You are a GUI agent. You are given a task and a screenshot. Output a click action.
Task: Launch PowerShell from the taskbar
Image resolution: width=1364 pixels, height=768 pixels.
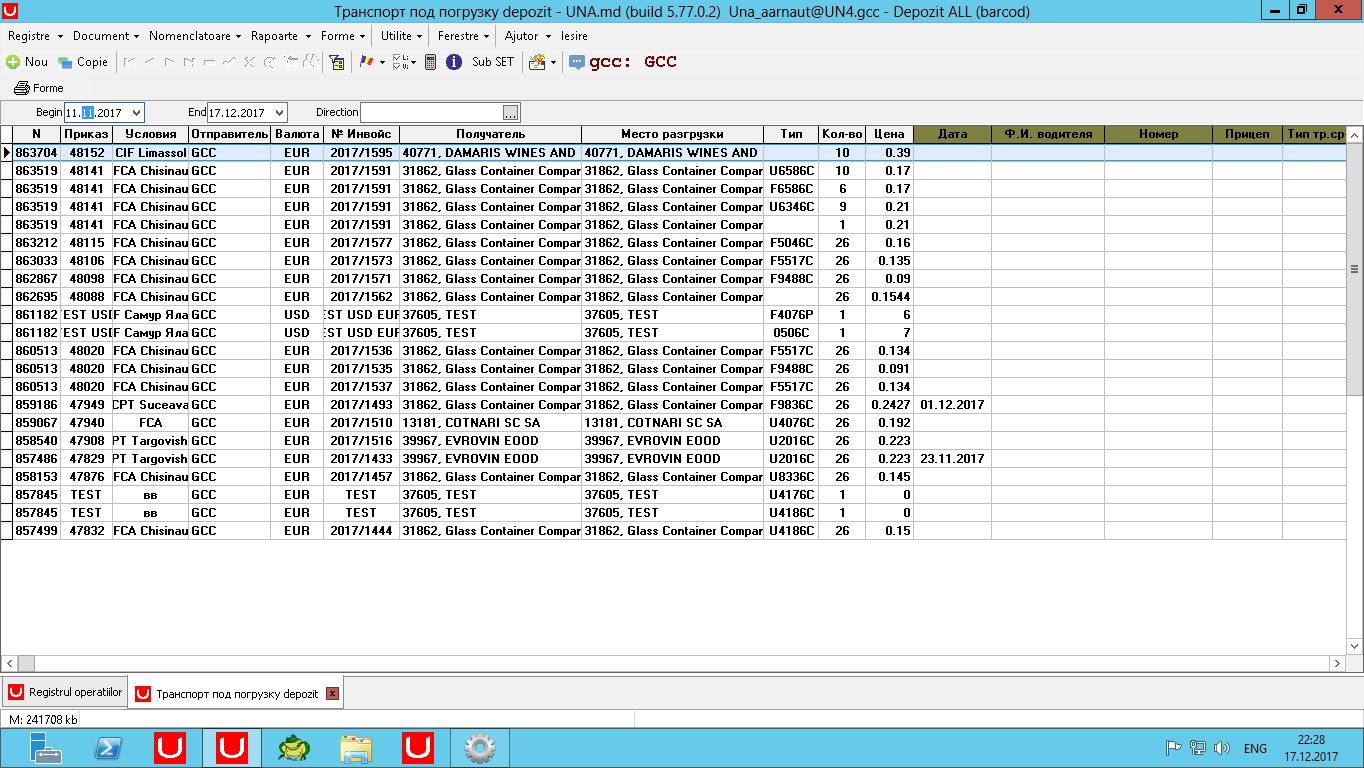108,748
